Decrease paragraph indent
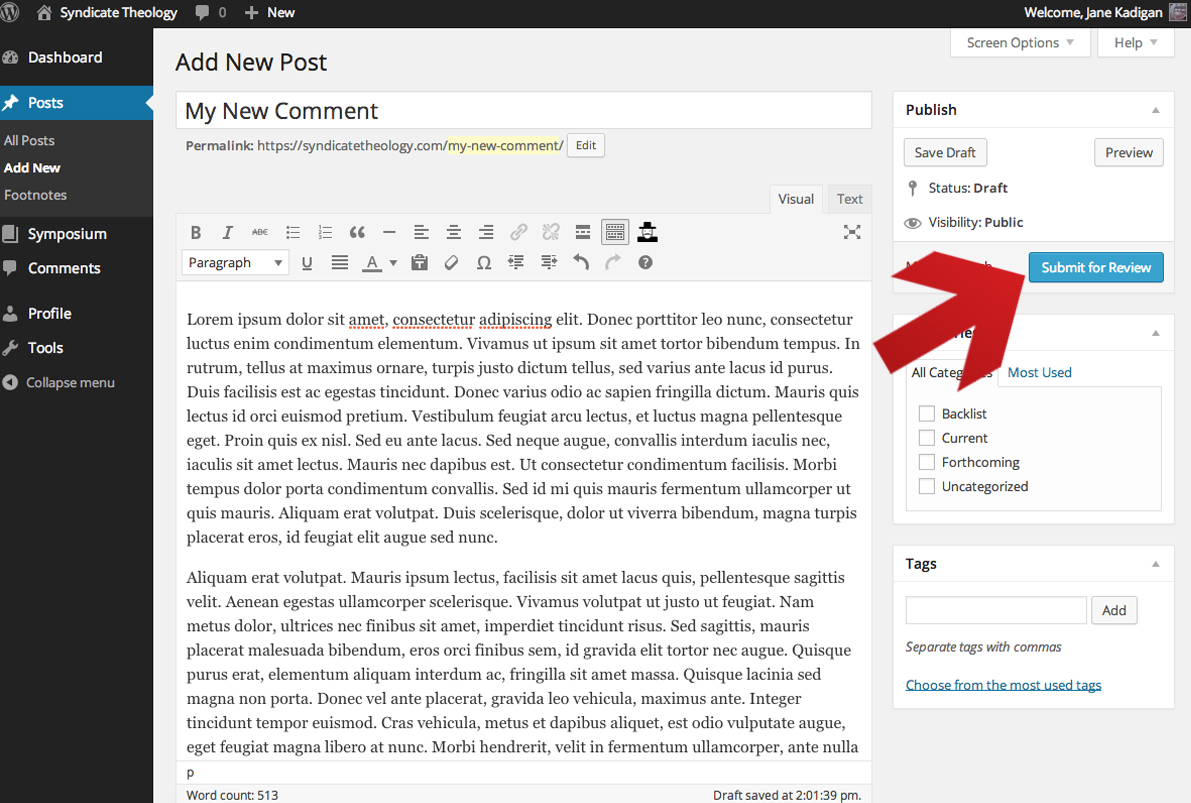This screenshot has width=1191, height=803. point(516,263)
